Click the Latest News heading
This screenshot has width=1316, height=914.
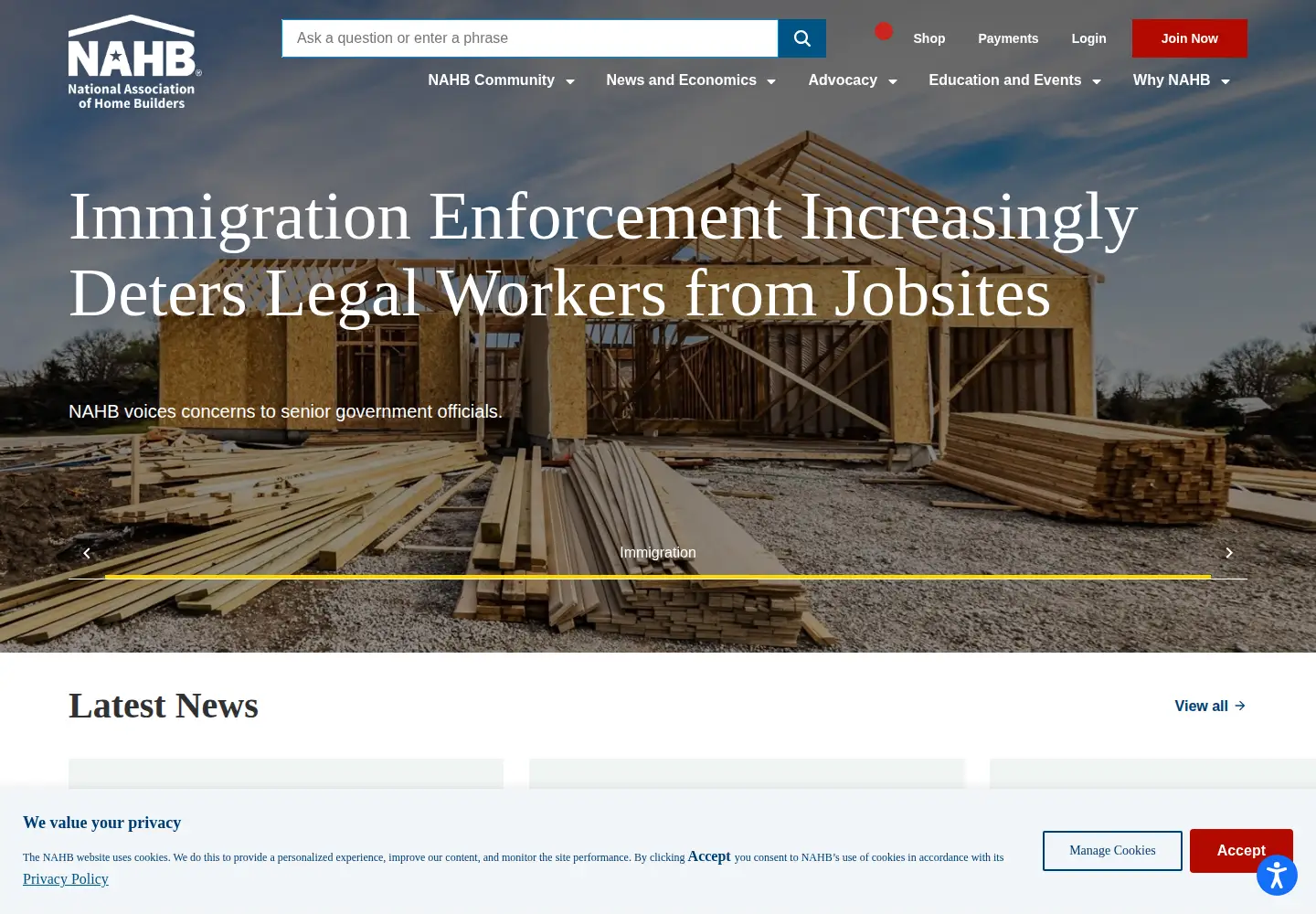(164, 706)
